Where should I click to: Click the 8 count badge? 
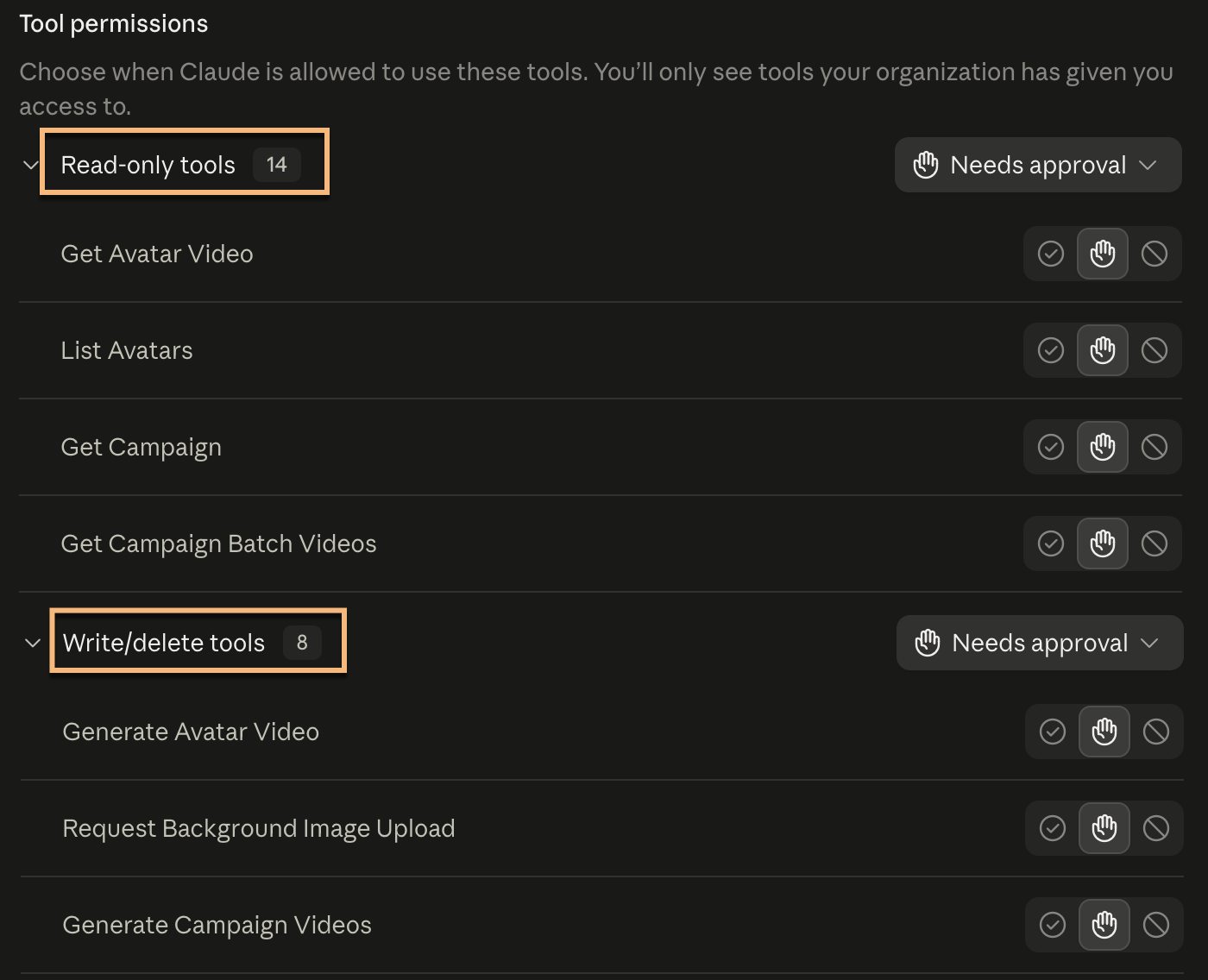point(302,643)
